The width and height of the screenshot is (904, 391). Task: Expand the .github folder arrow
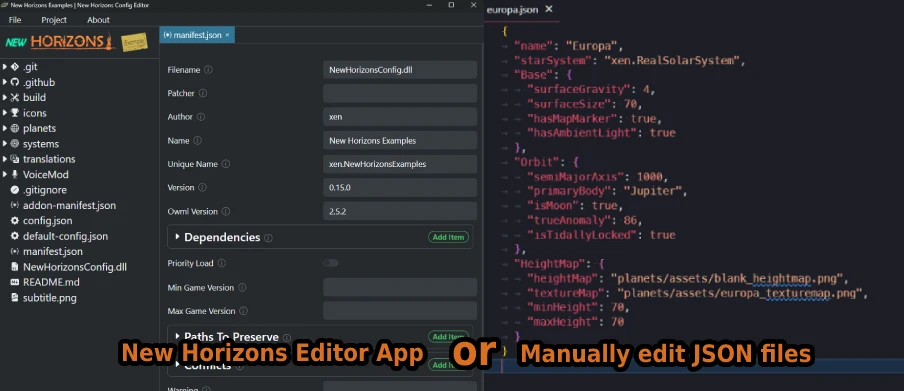click(x=5, y=82)
